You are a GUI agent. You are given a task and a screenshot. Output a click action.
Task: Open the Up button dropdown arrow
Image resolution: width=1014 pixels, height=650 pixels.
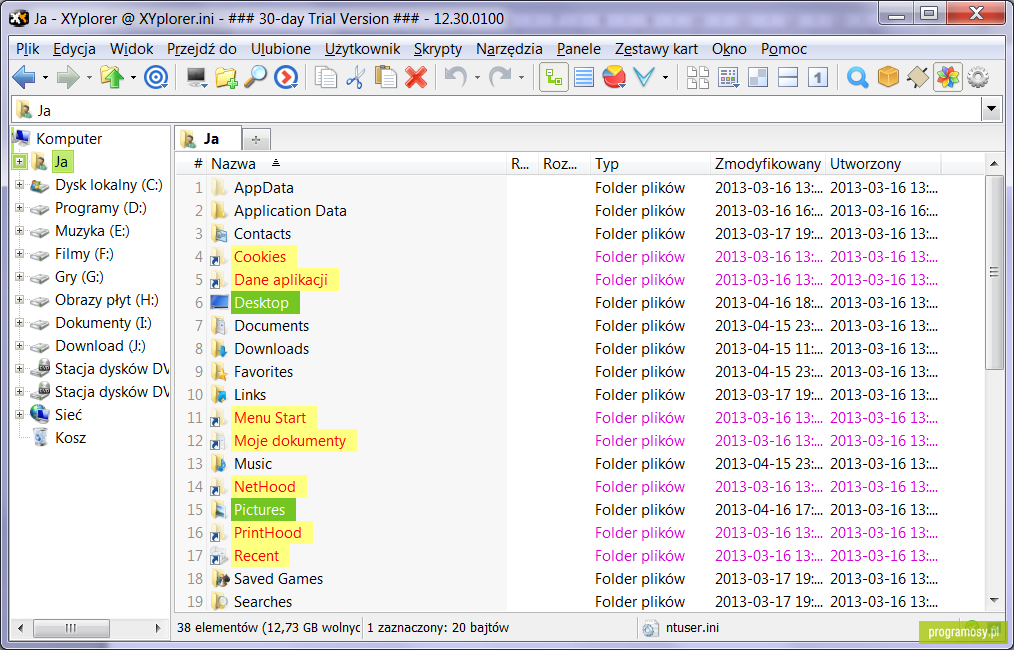[x=133, y=78]
